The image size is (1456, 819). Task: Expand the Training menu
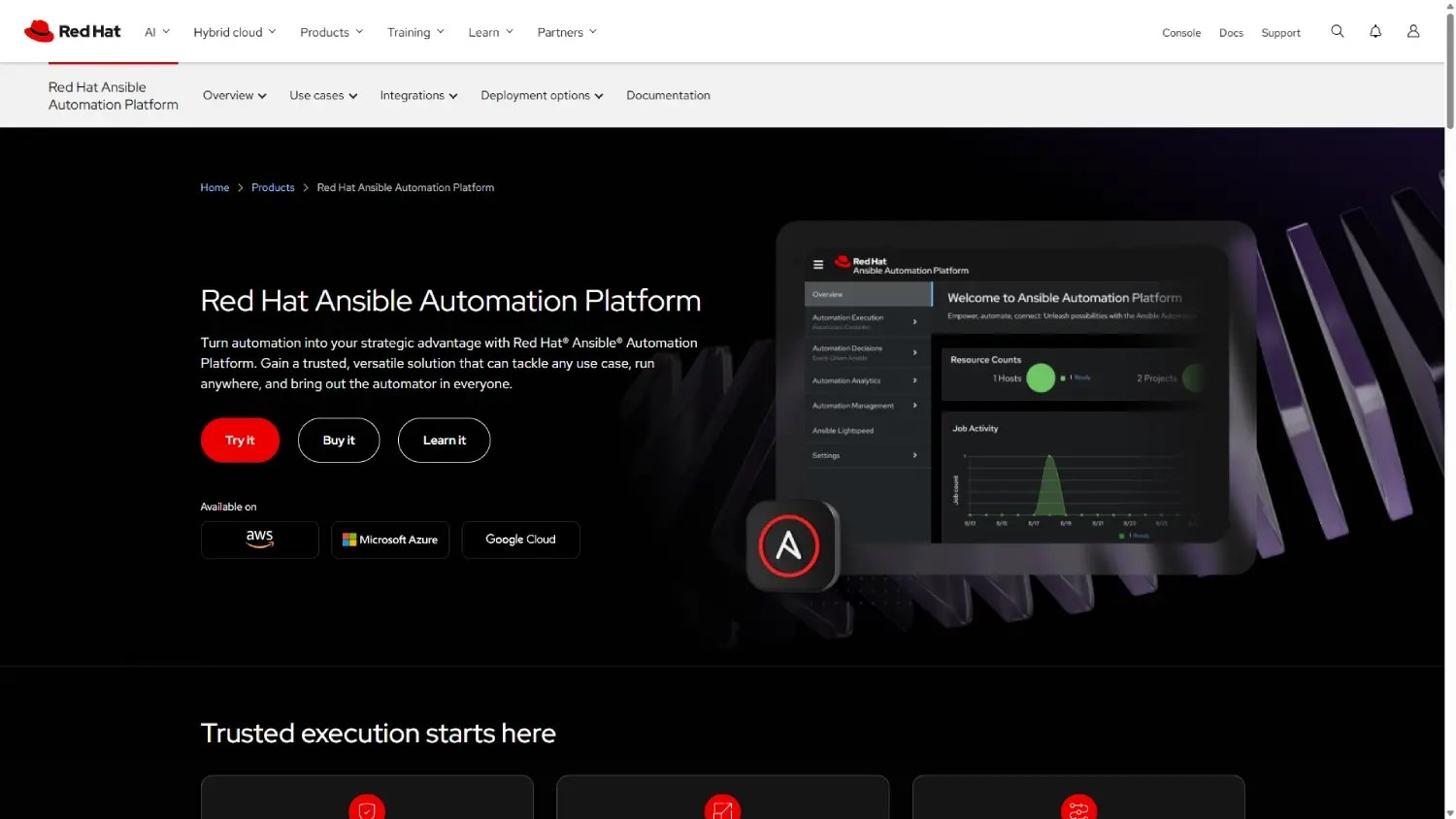pos(415,32)
